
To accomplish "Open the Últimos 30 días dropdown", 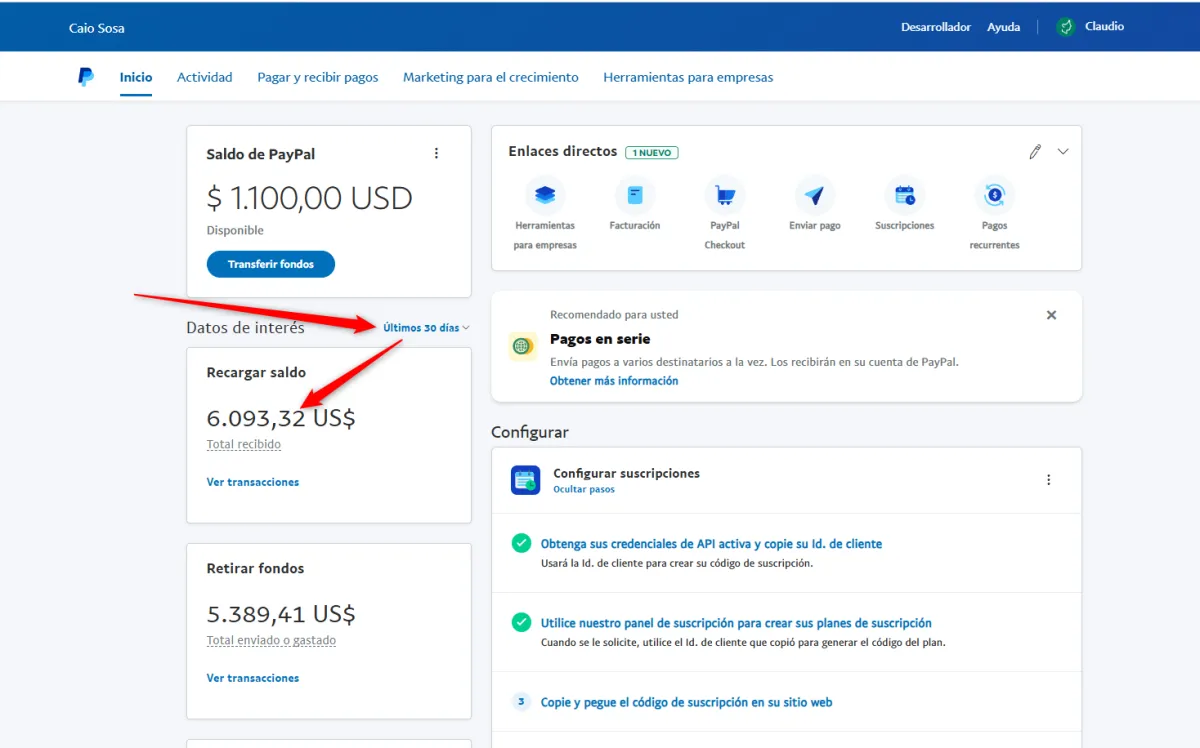I will tap(427, 327).
